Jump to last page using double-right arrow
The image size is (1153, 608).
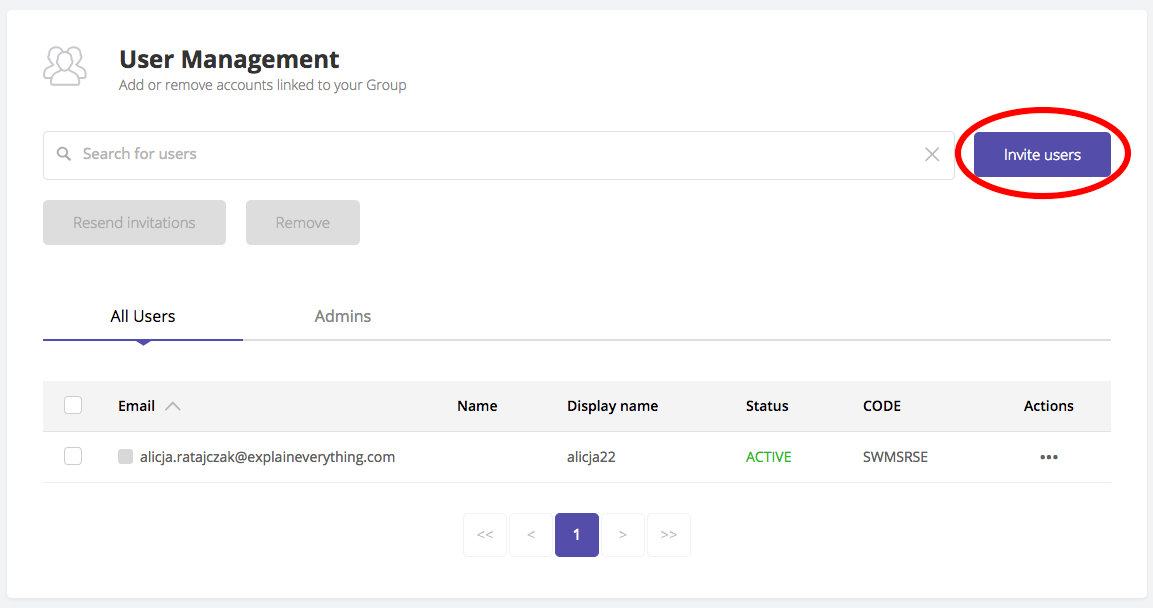668,534
